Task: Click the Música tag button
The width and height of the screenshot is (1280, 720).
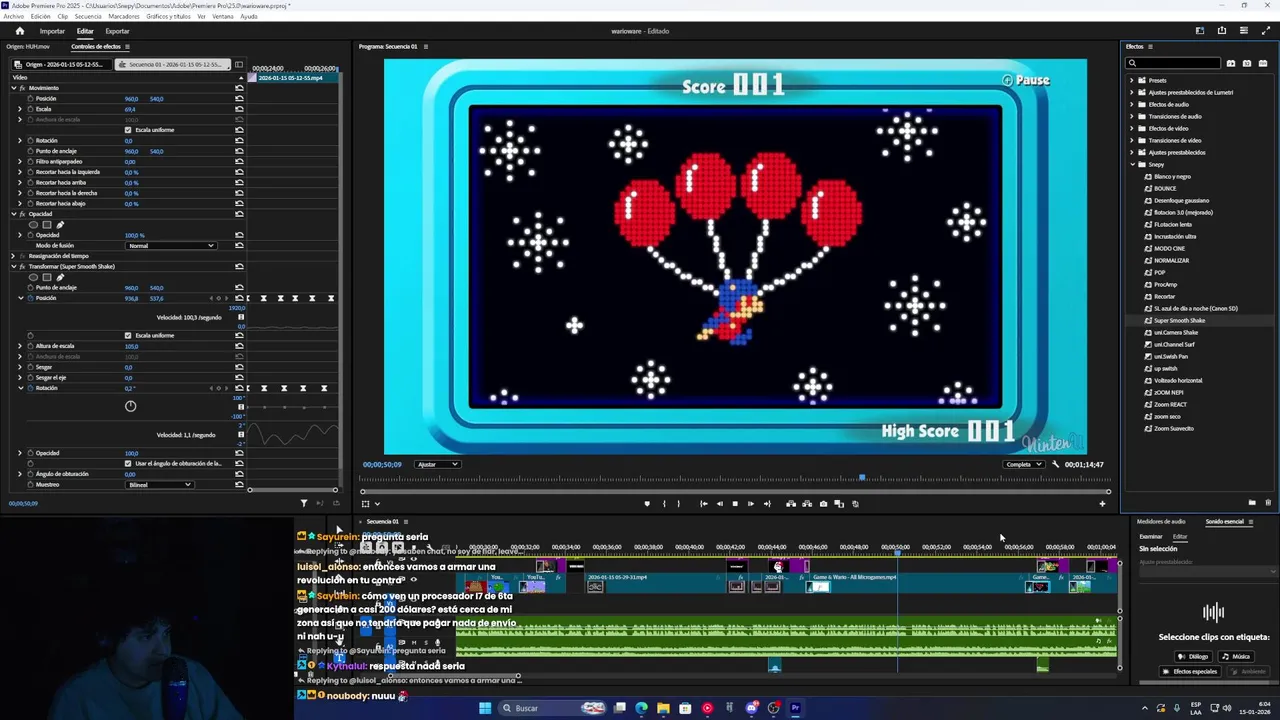Action: tap(1236, 656)
